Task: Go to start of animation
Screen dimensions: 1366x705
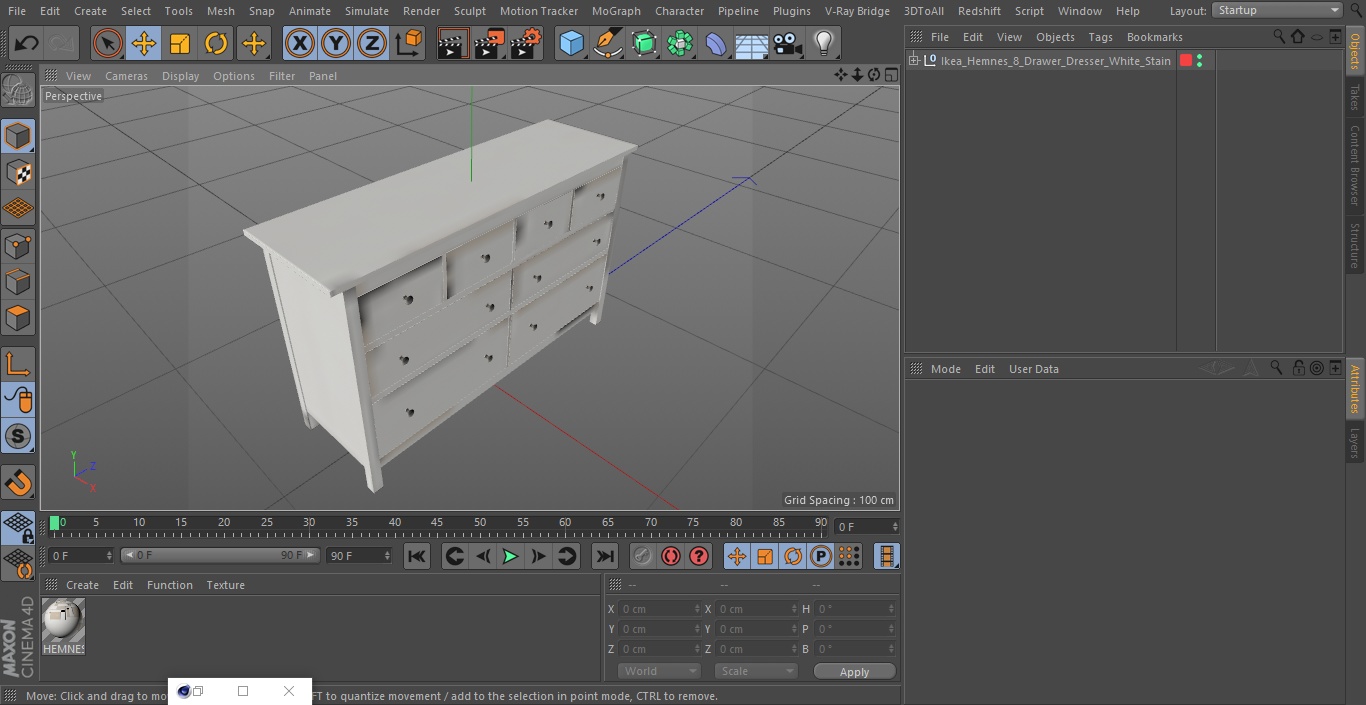Action: click(x=417, y=556)
